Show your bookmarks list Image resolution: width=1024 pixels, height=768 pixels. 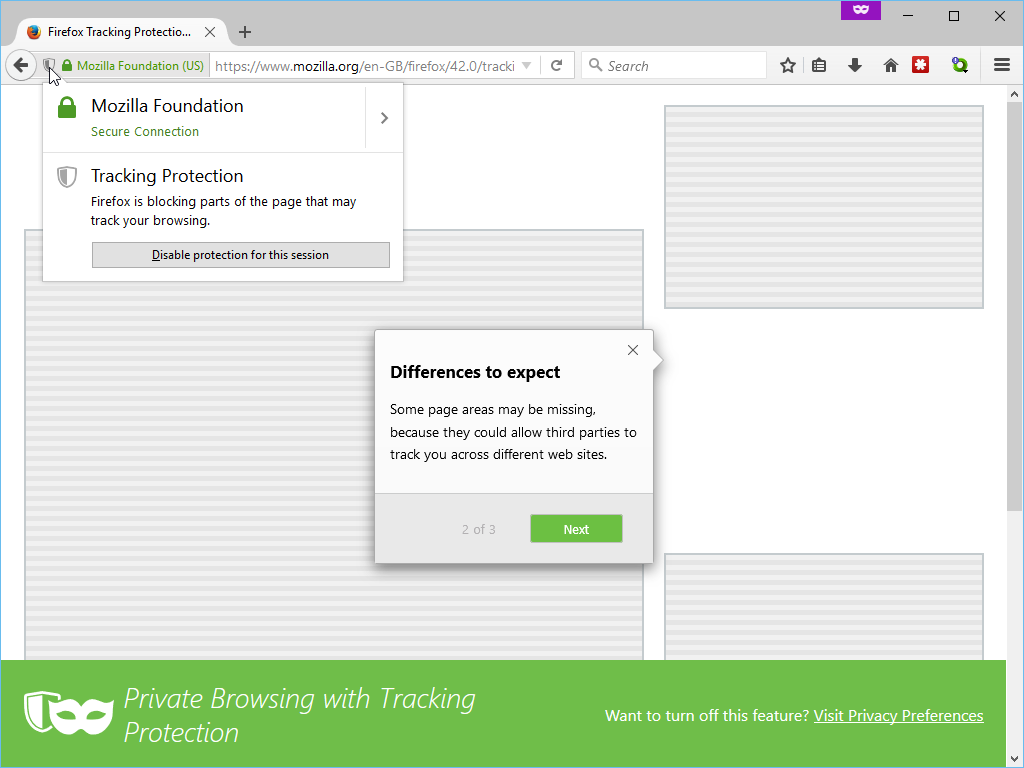point(819,66)
